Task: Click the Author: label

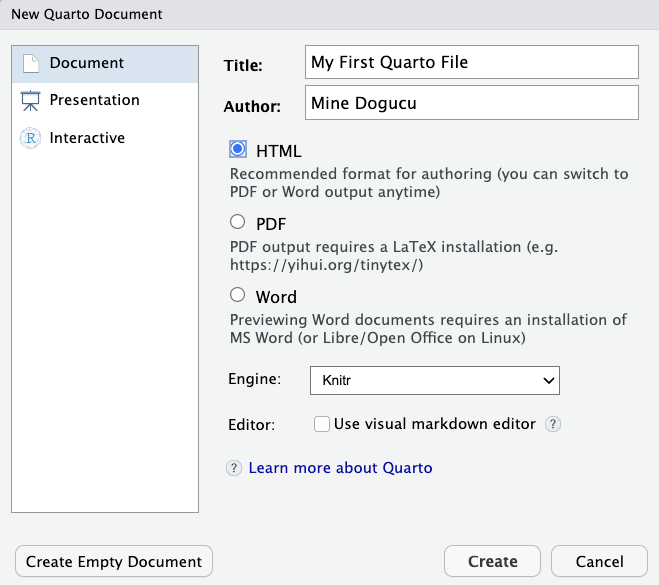Action: click(x=252, y=107)
